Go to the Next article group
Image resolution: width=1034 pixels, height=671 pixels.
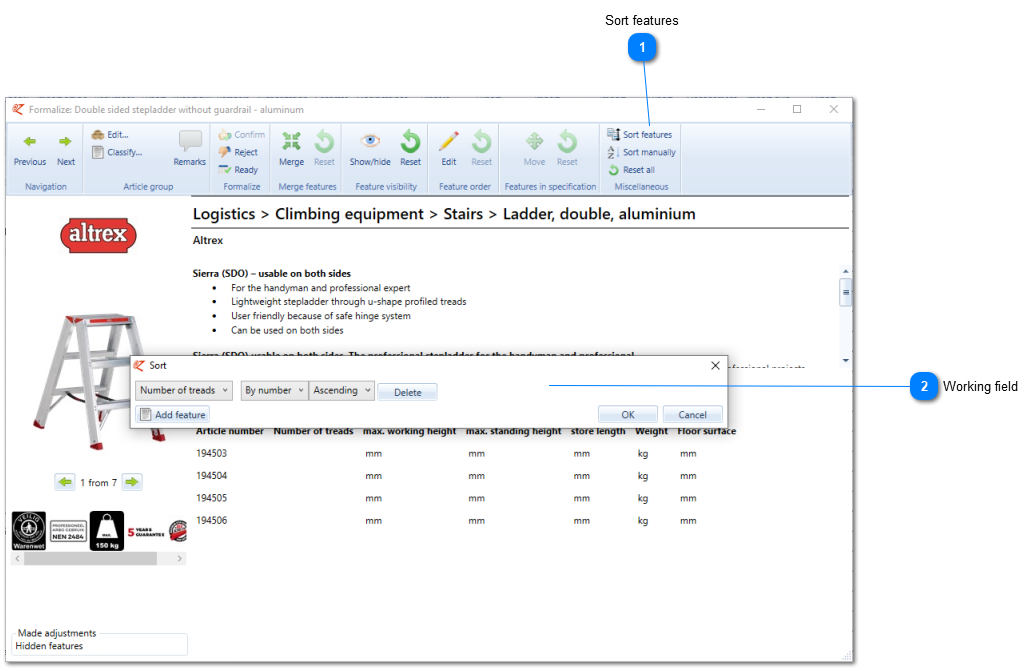[x=65, y=150]
